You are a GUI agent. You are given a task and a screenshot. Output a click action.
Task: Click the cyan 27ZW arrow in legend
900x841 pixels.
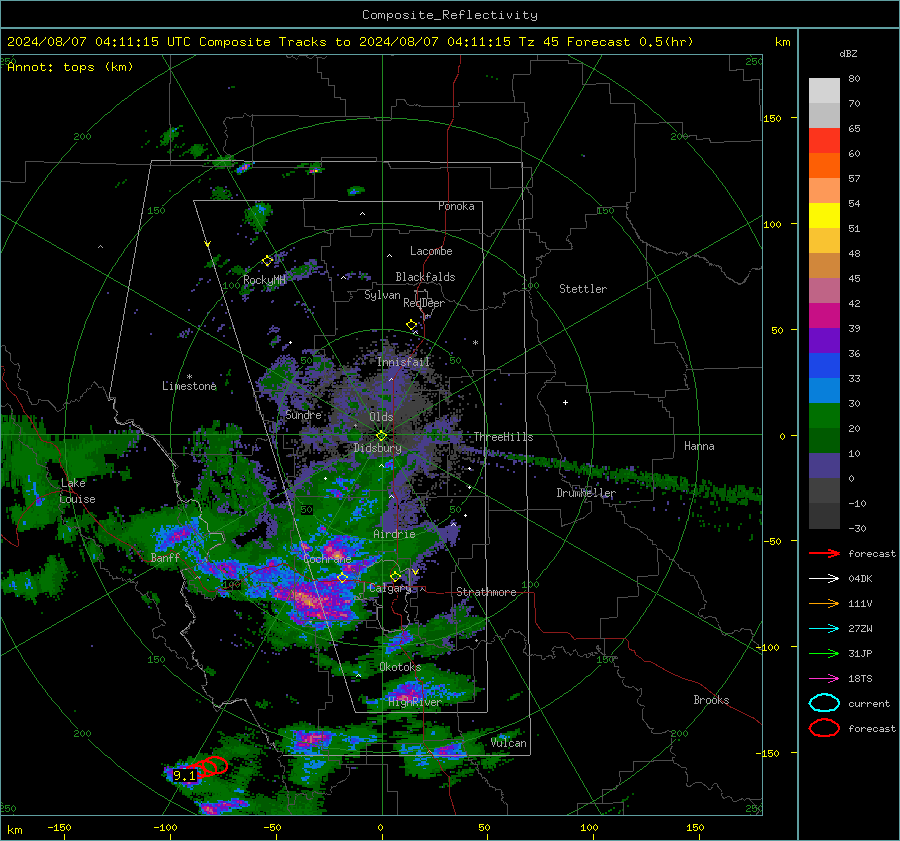click(x=824, y=629)
